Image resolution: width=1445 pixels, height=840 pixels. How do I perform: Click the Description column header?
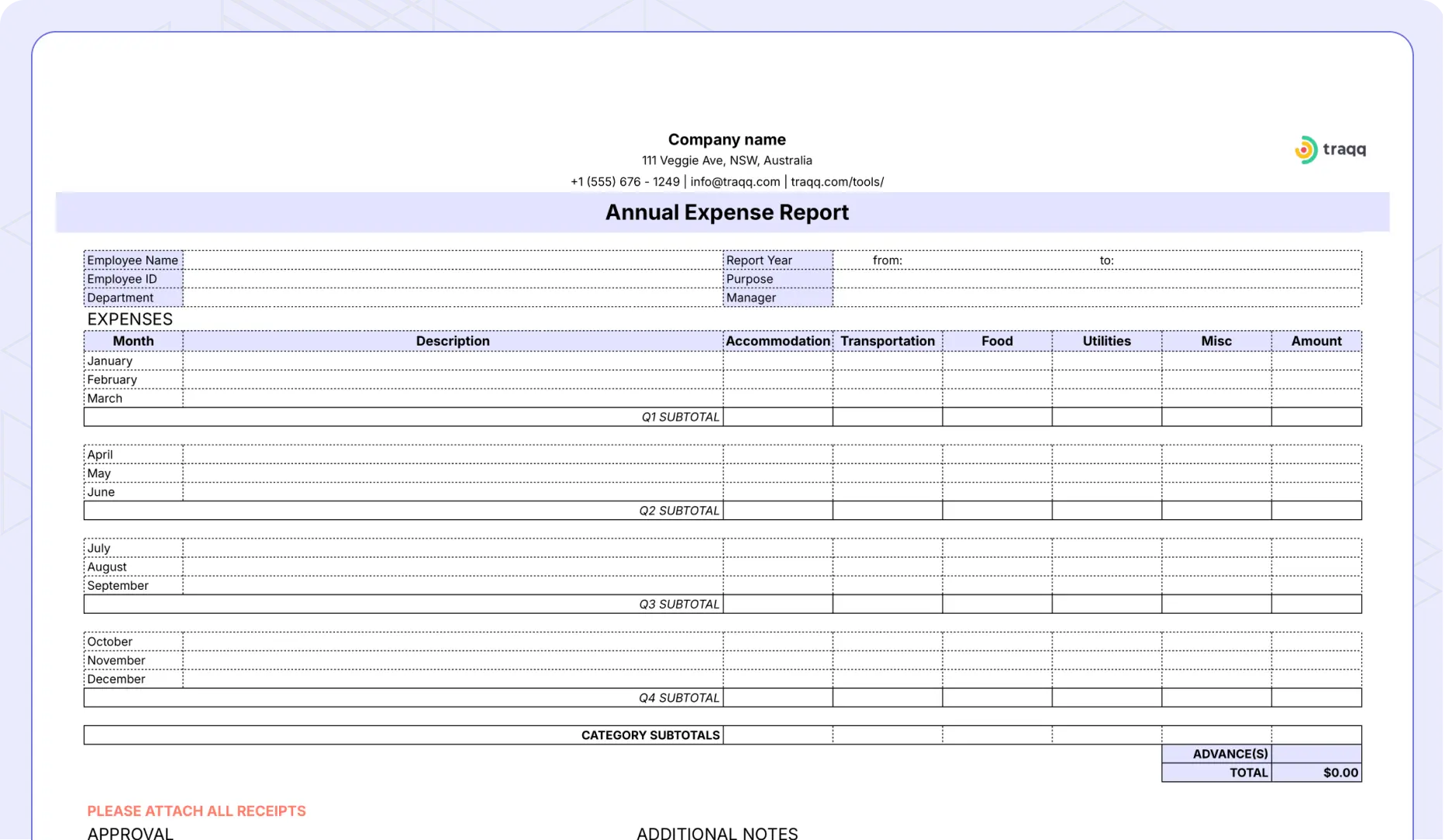click(x=453, y=341)
